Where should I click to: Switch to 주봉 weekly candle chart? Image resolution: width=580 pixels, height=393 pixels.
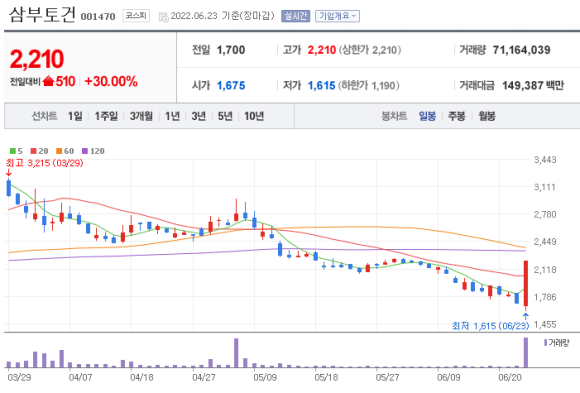tap(457, 116)
